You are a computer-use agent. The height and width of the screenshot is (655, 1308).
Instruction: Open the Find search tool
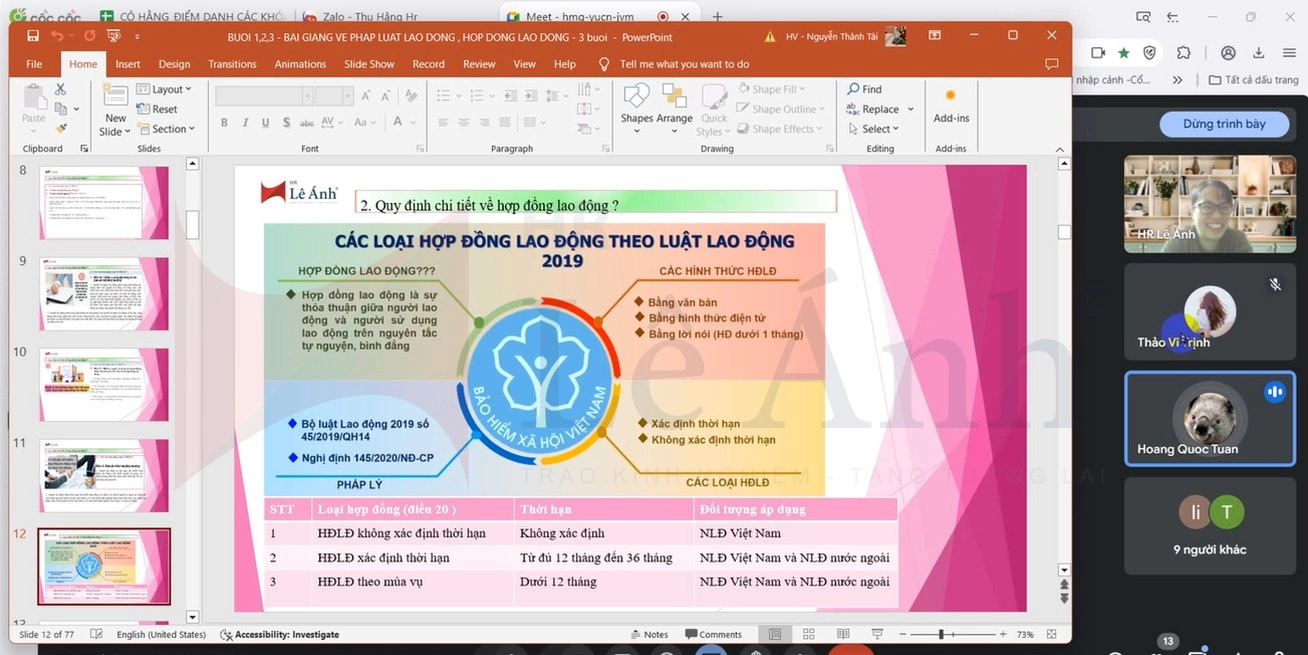click(865, 89)
